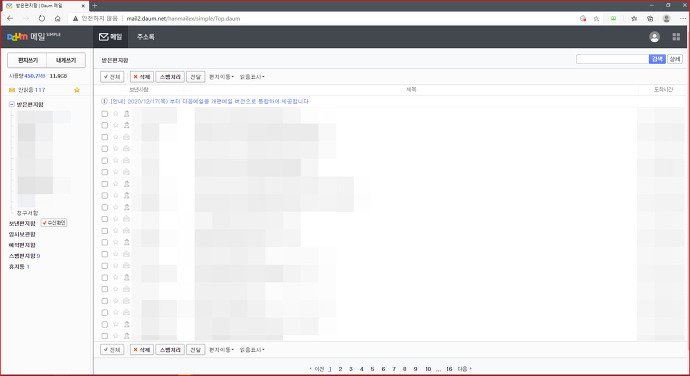Reload the page with the refresh icon
The height and width of the screenshot is (376, 690).
pyautogui.click(x=42, y=18)
